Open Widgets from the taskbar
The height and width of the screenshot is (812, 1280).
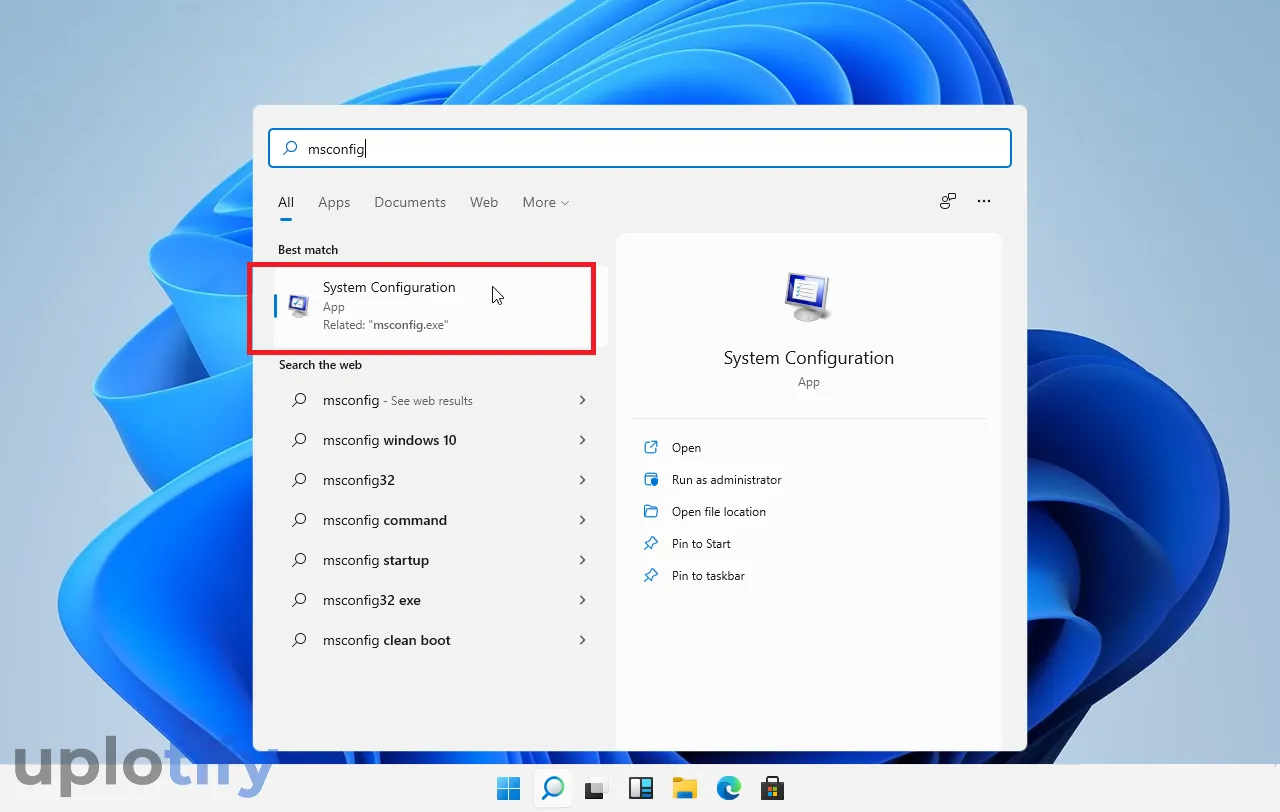(x=640, y=788)
